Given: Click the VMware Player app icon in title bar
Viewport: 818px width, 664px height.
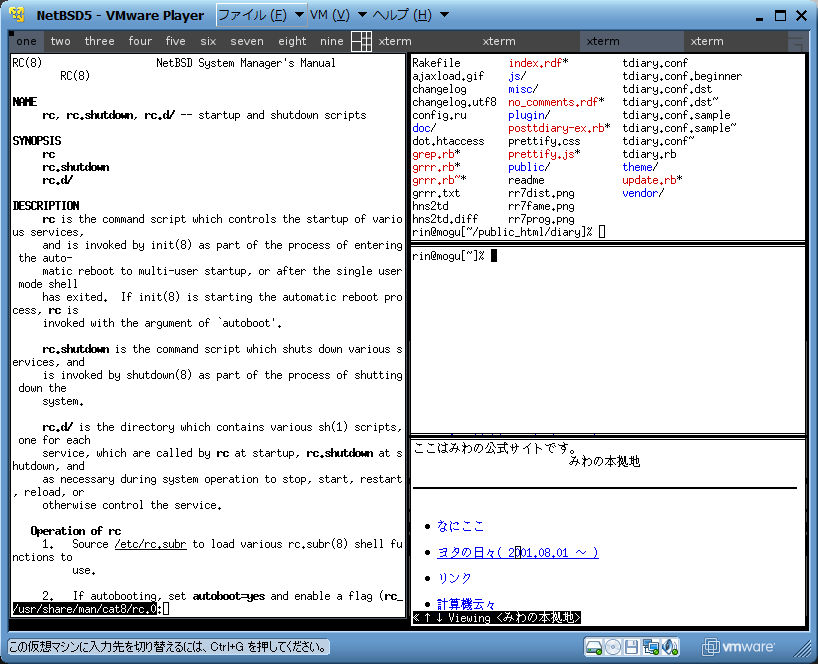Looking at the screenshot, I should click(x=17, y=15).
